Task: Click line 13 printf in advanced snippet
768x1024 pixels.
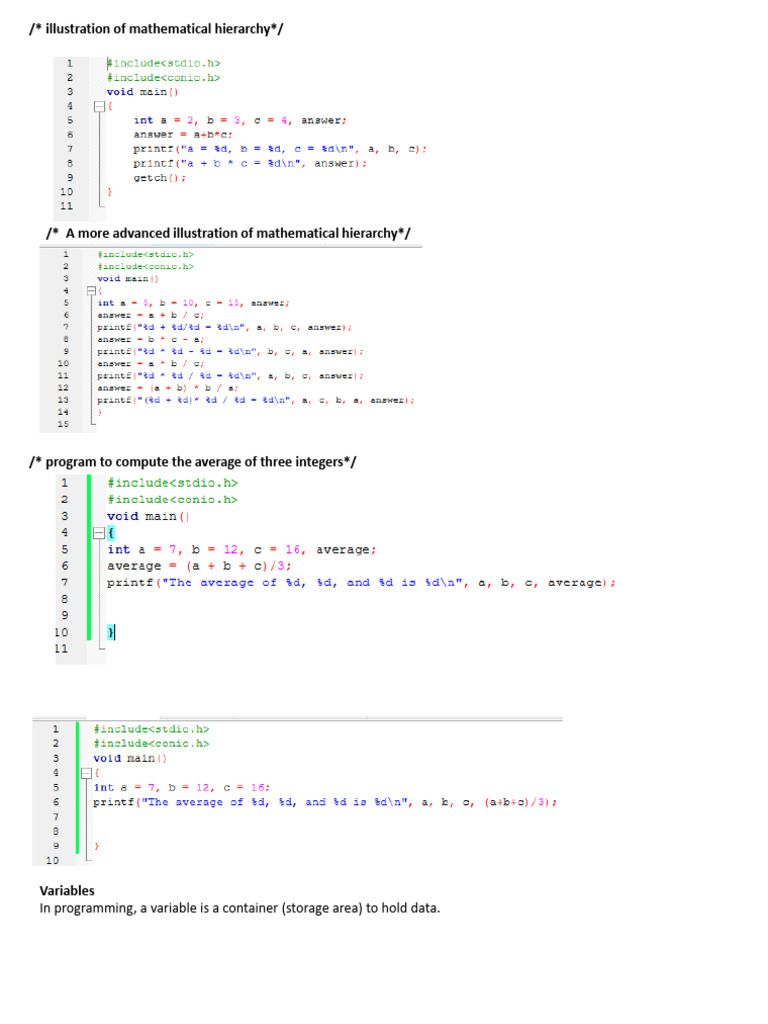Action: point(255,400)
